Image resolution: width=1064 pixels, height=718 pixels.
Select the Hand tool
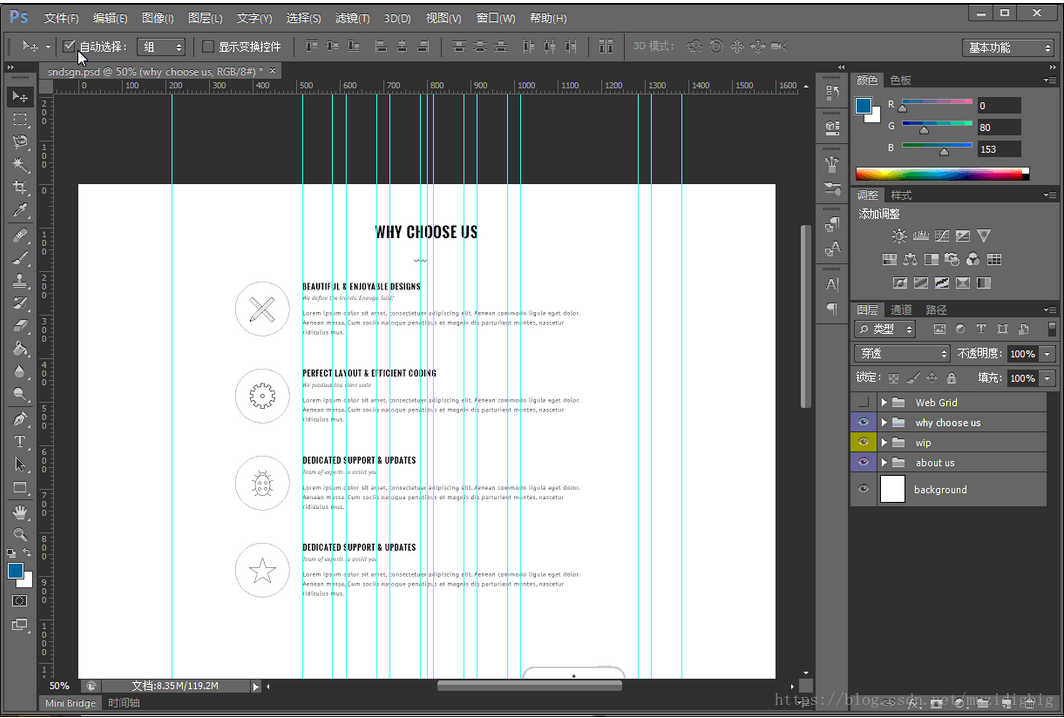(x=20, y=511)
